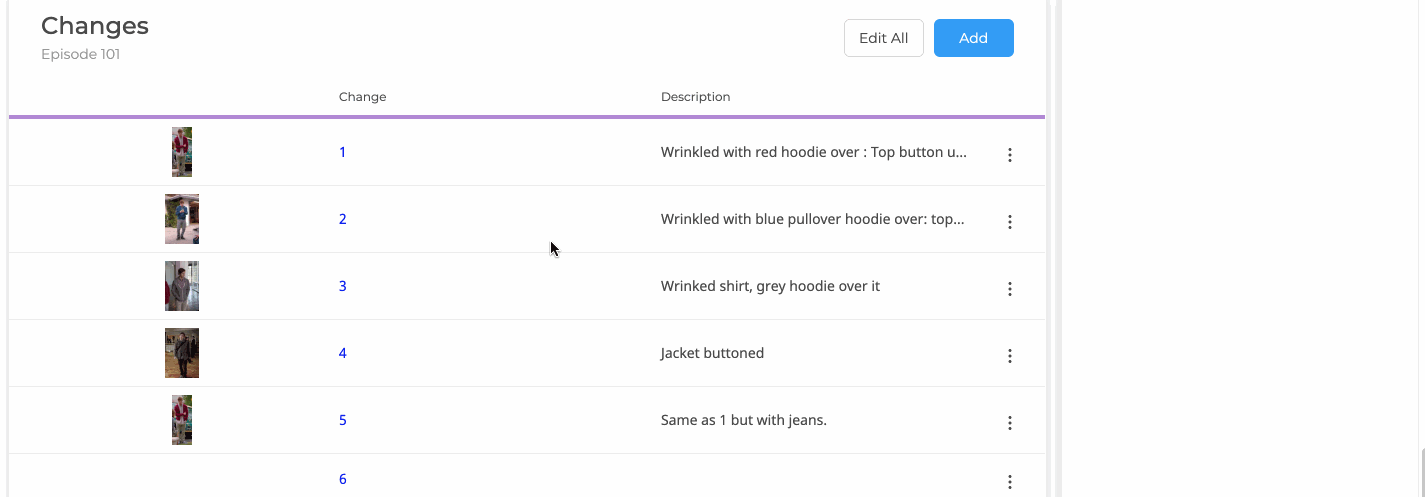Open change 5 link
Screen dimensions: 1425x497
[343, 420]
